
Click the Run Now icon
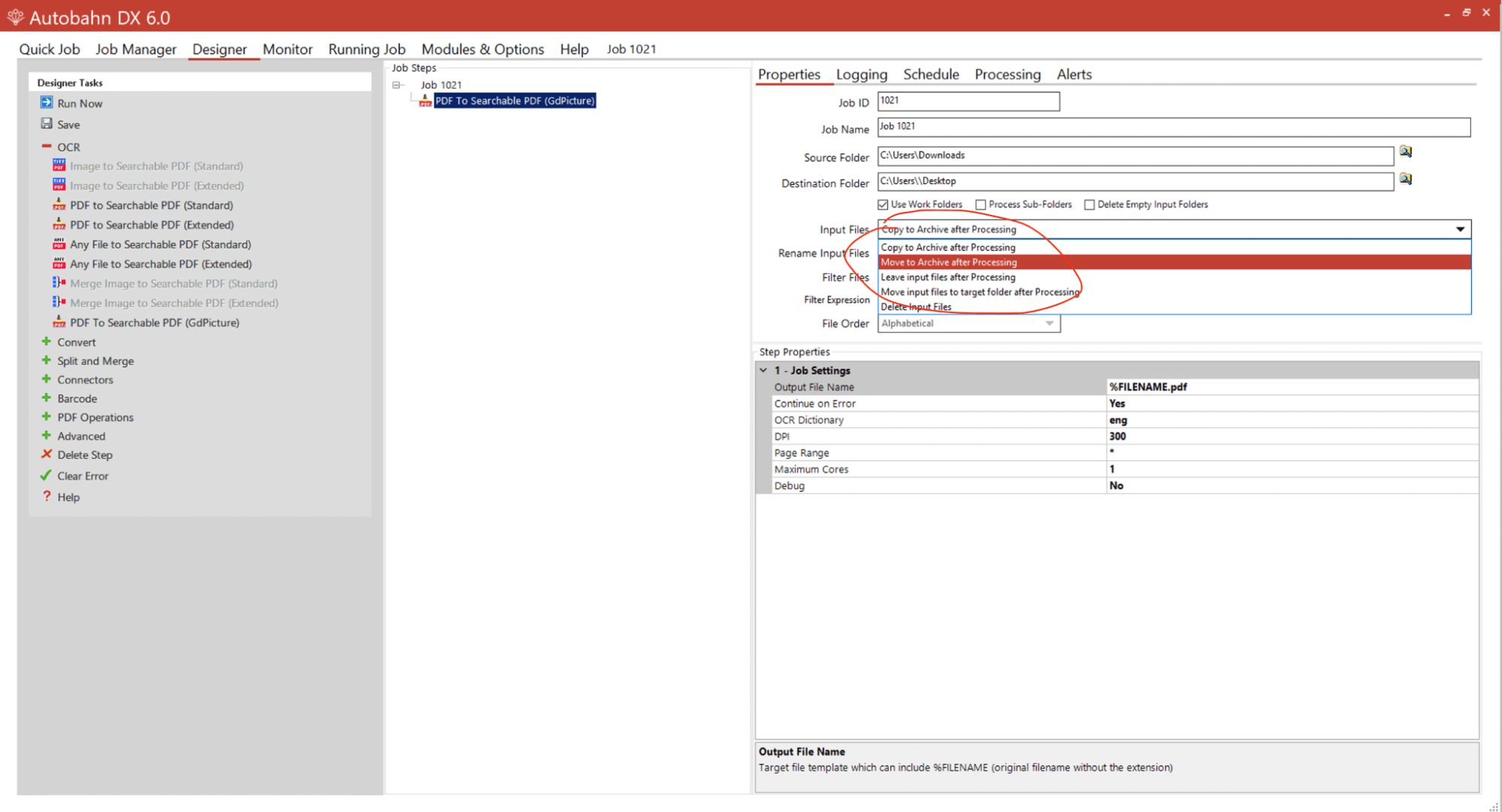47,103
